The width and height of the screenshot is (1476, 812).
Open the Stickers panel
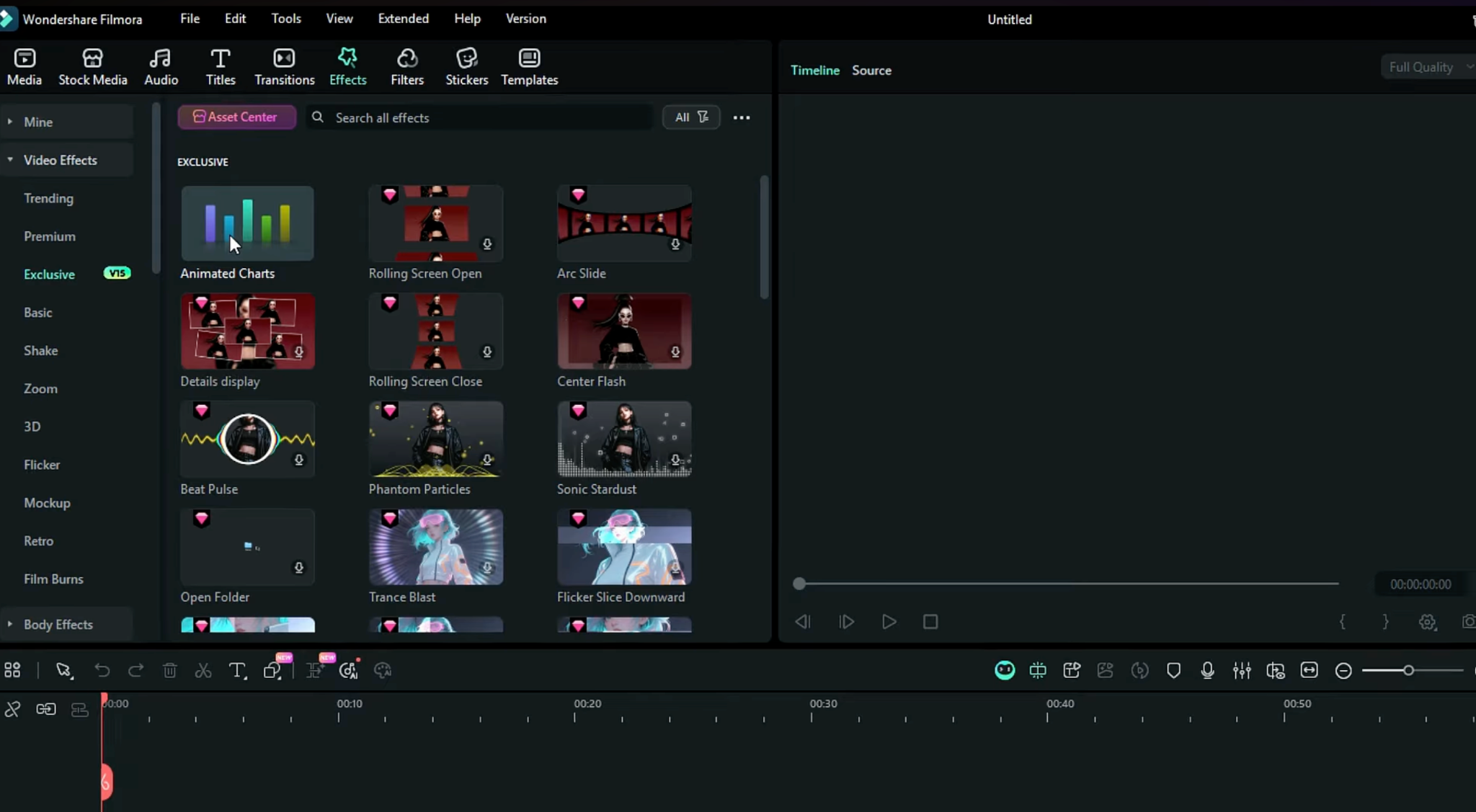(466, 66)
